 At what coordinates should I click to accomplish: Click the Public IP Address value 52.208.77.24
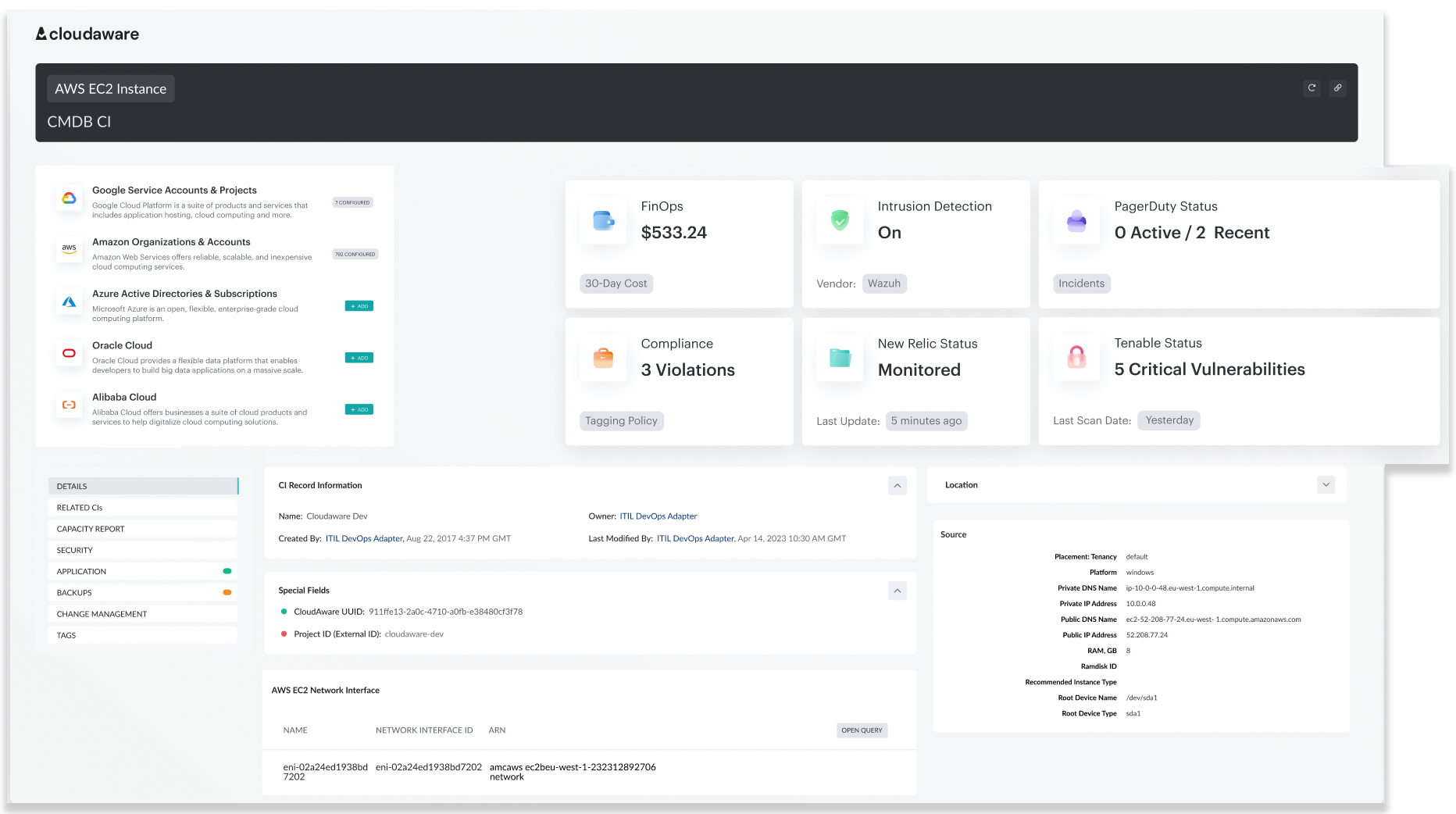pos(1147,635)
